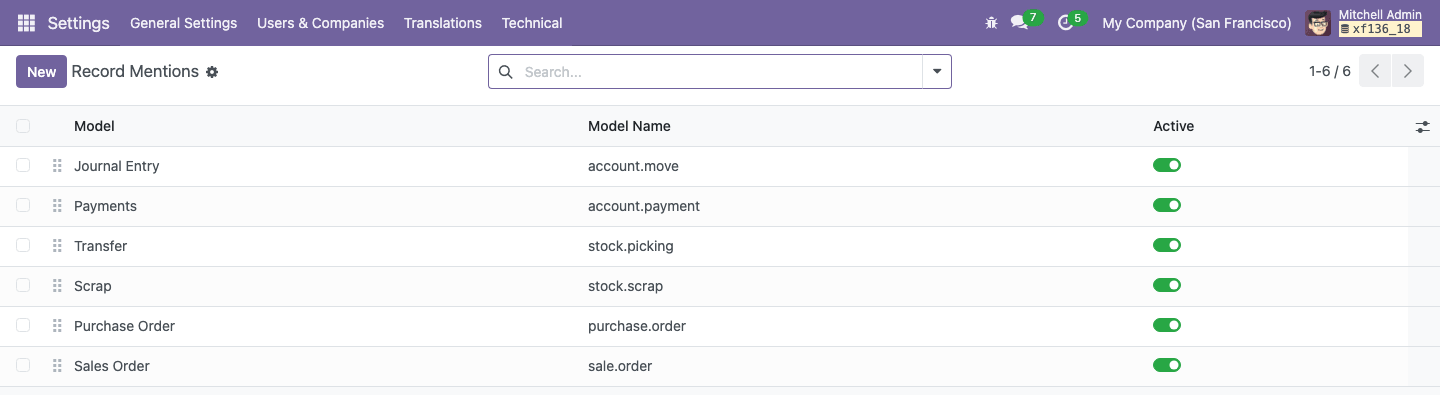Click the search magnifier icon

point(505,72)
